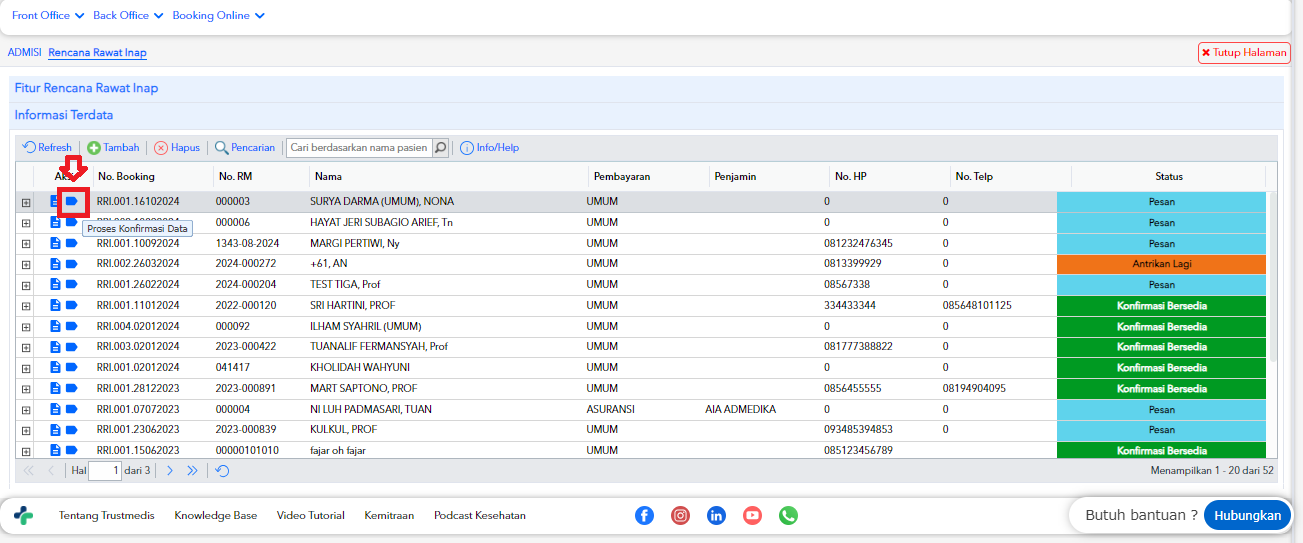Click the Trustmedis logo in footer
The height and width of the screenshot is (543, 1303).
23,515
